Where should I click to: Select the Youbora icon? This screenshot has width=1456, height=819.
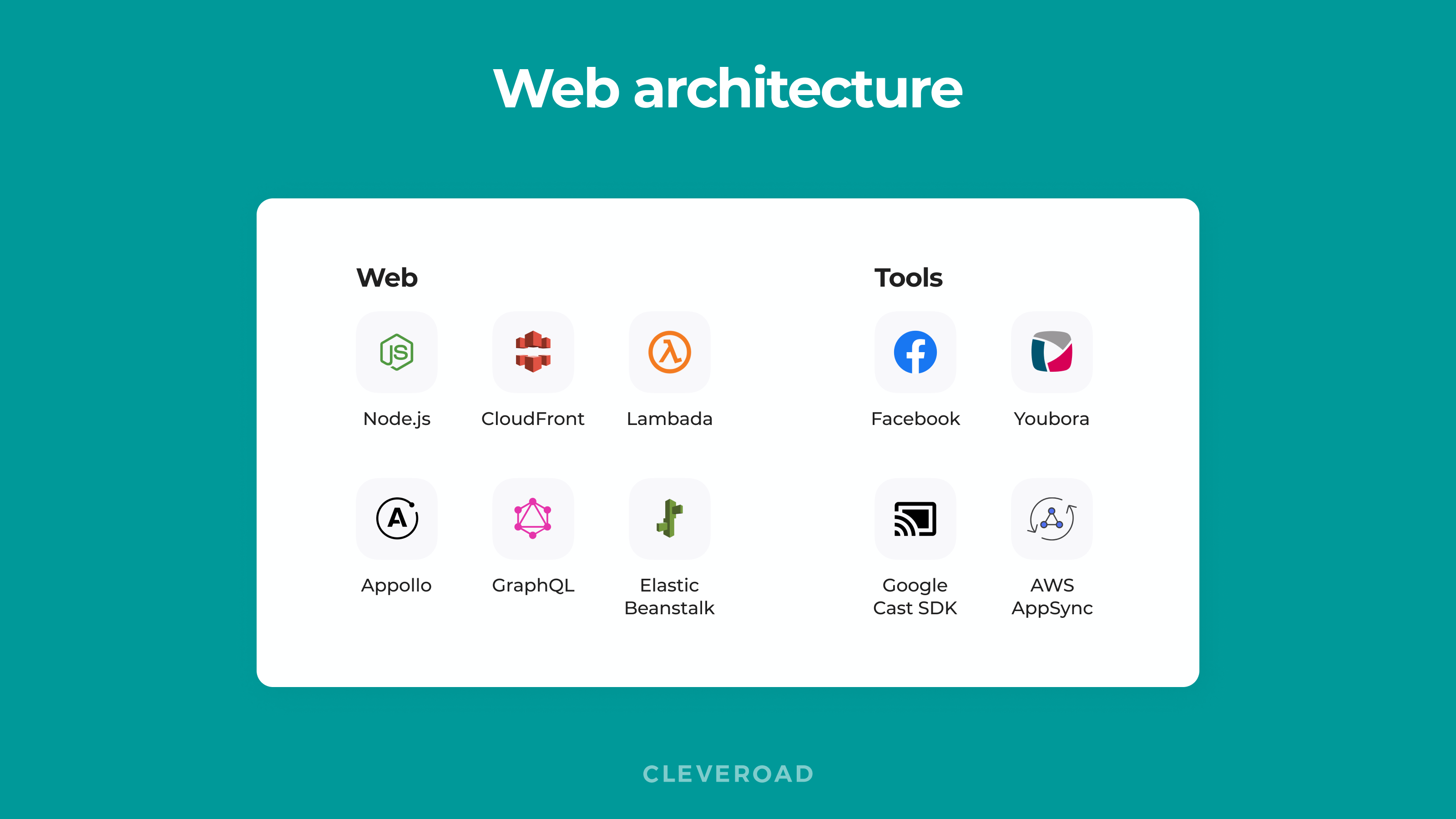tap(1051, 352)
